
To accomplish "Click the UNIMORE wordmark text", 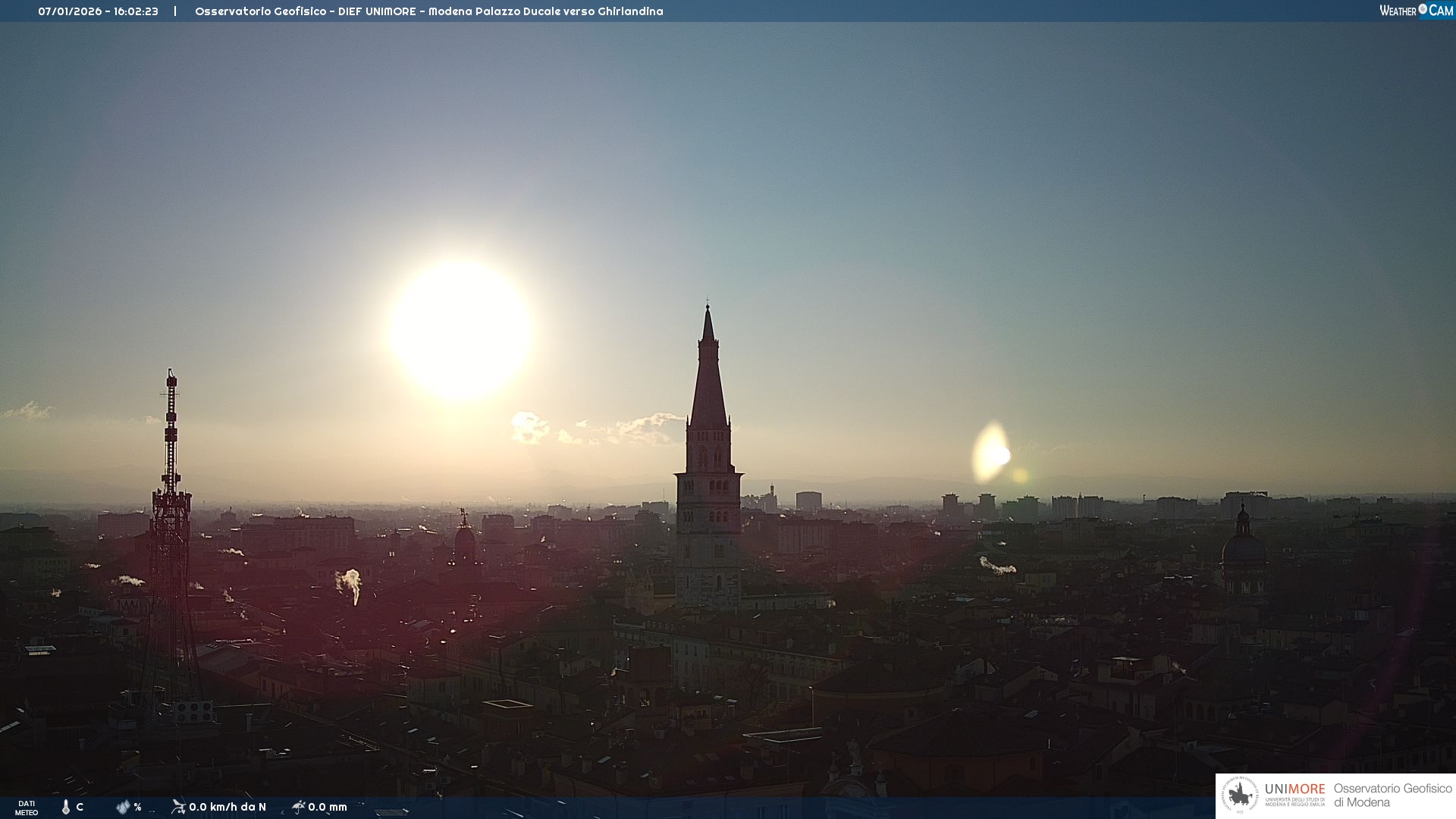I will [x=1294, y=789].
